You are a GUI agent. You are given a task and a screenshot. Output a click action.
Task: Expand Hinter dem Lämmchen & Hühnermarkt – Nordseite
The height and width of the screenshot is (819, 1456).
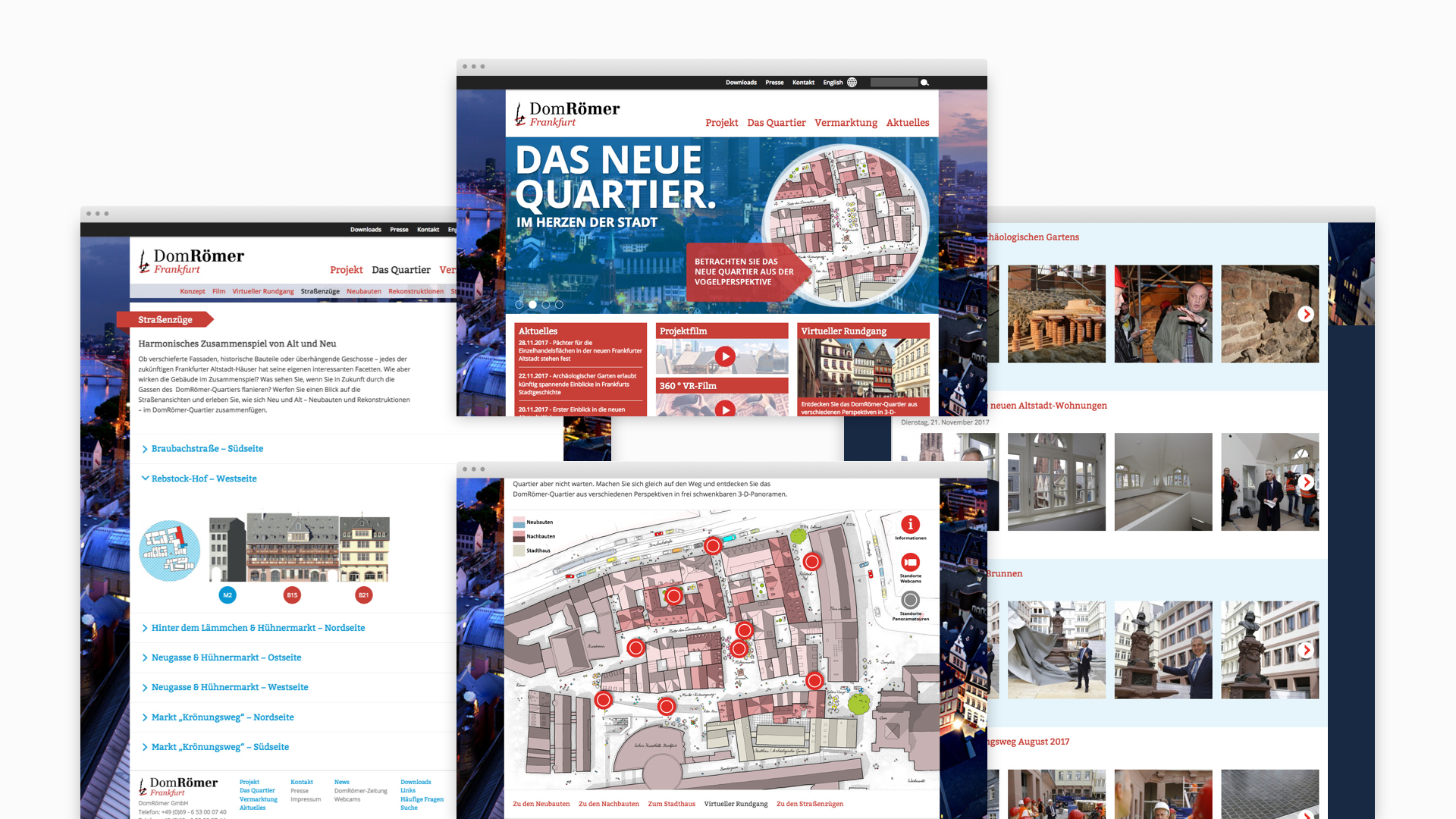(x=253, y=628)
